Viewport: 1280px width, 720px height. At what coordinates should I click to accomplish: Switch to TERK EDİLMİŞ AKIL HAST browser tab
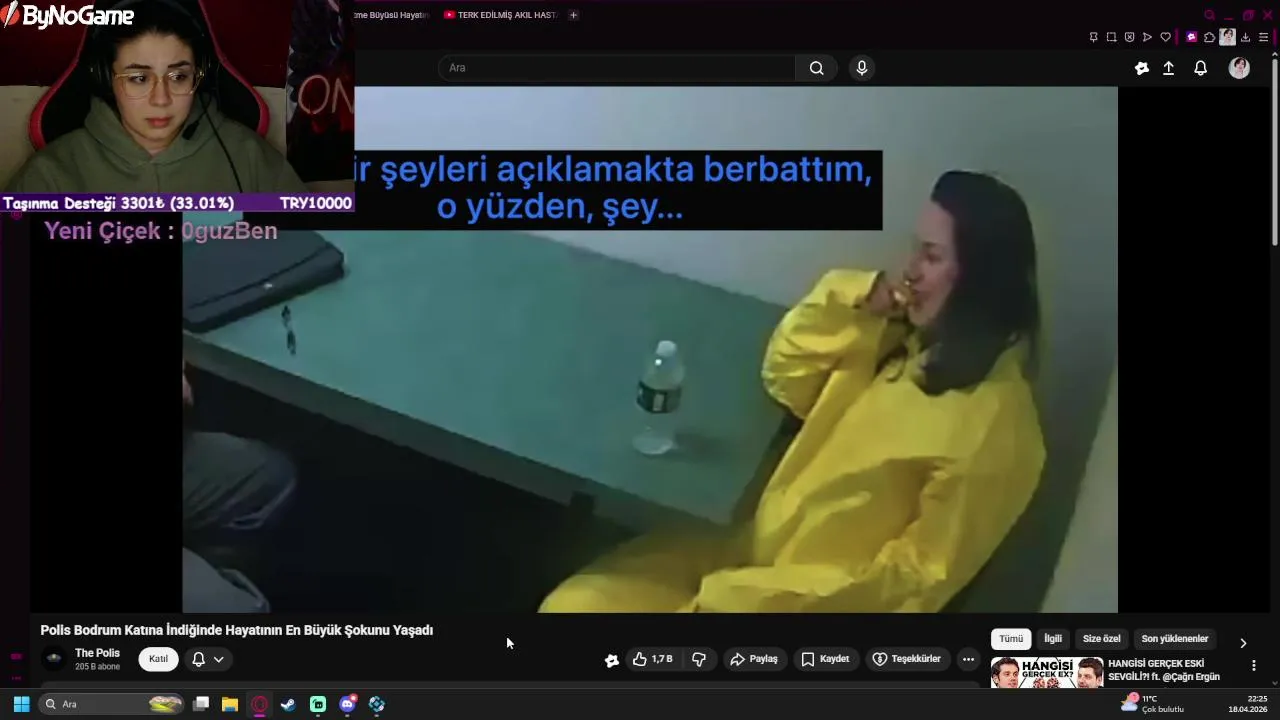tap(500, 15)
